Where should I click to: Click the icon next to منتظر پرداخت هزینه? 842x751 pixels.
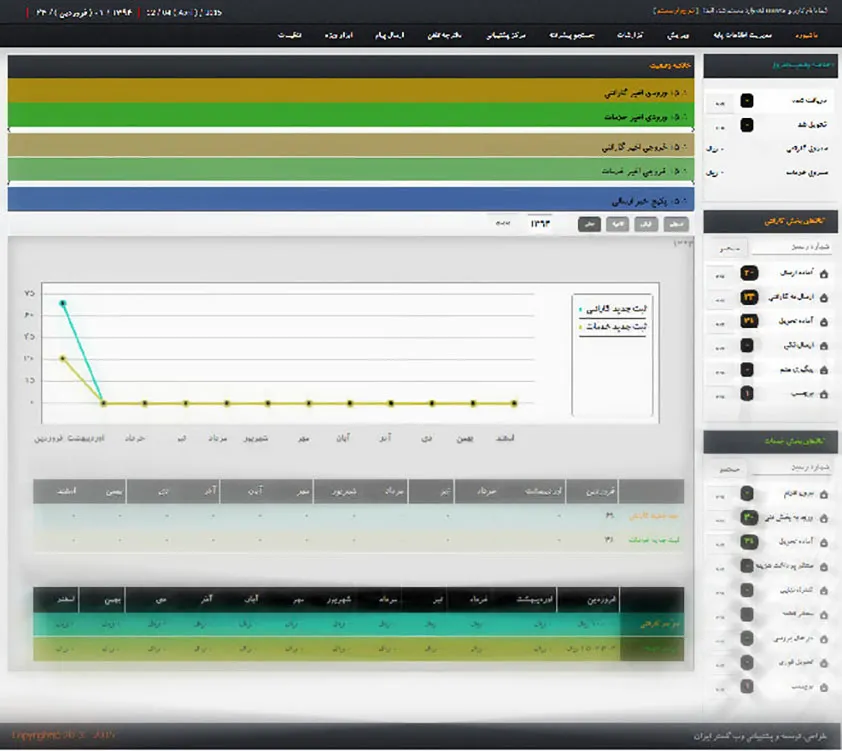pyautogui.click(x=824, y=566)
